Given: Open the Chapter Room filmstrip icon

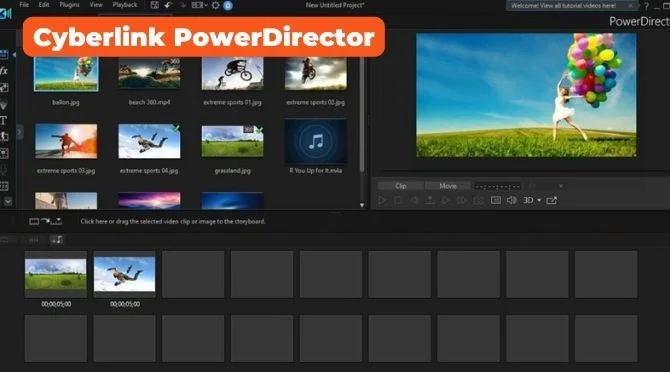Looking at the screenshot, I should coord(4,186).
